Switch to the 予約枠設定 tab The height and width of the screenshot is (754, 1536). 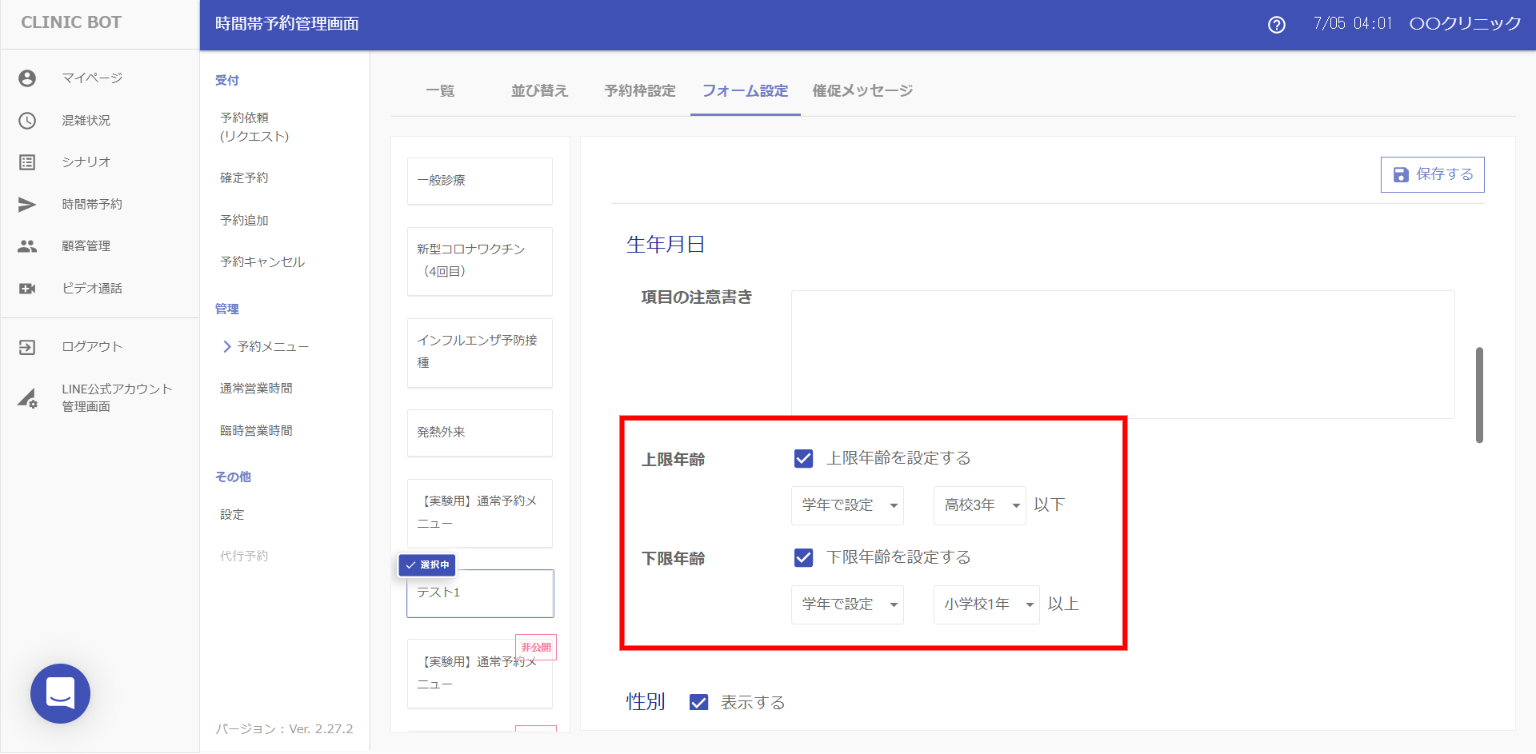click(640, 91)
